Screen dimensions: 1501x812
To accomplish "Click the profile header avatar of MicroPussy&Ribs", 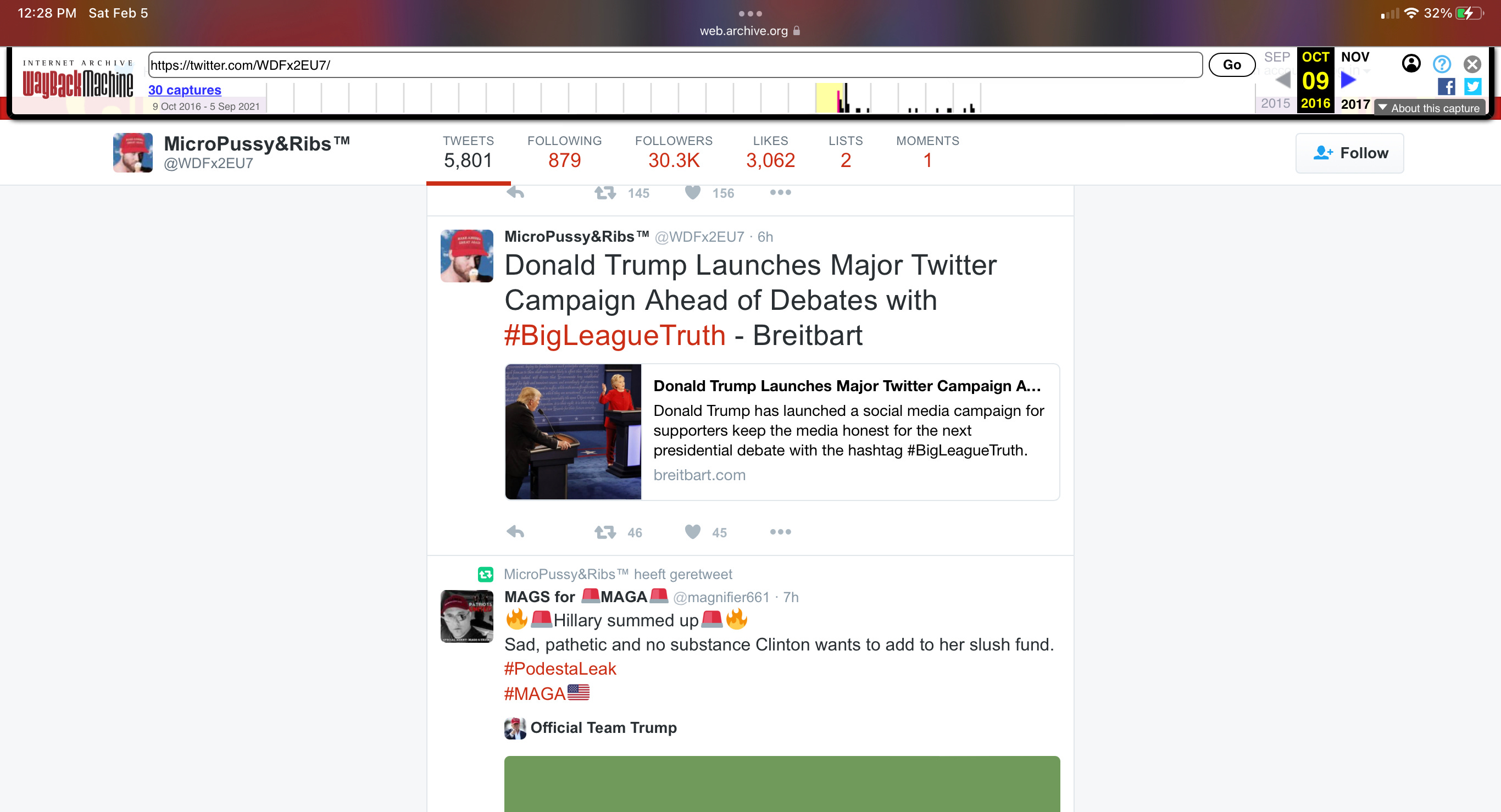I will pyautogui.click(x=133, y=153).
